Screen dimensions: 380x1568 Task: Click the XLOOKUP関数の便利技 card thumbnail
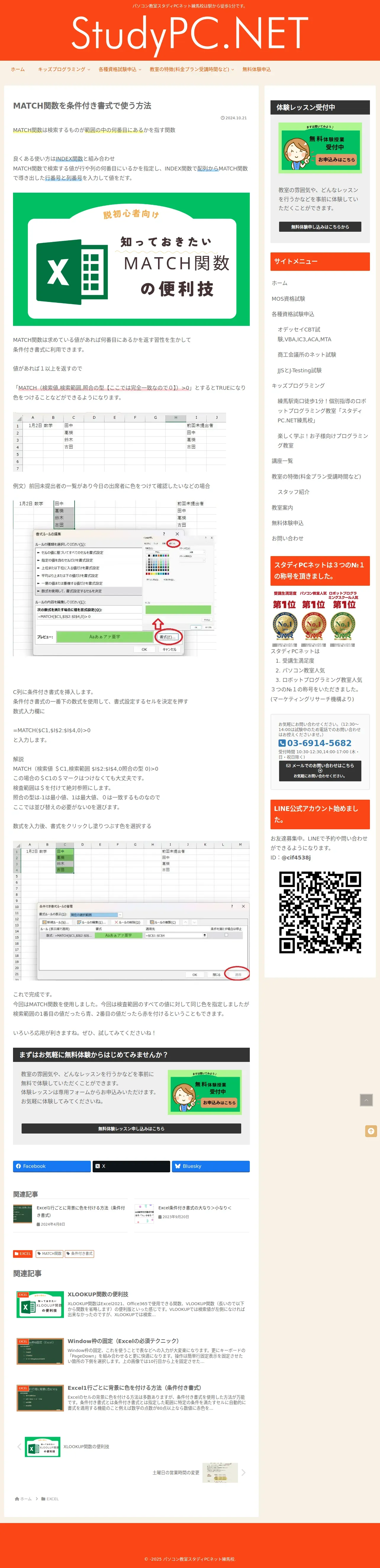pyautogui.click(x=40, y=1304)
